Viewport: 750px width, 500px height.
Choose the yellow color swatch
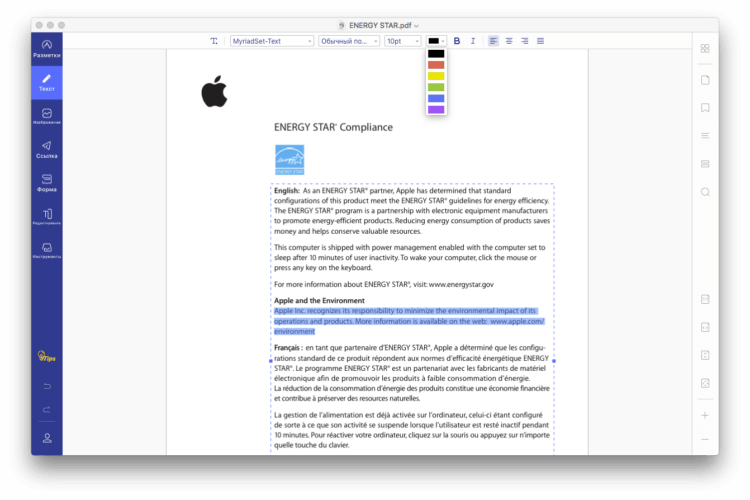[436, 76]
